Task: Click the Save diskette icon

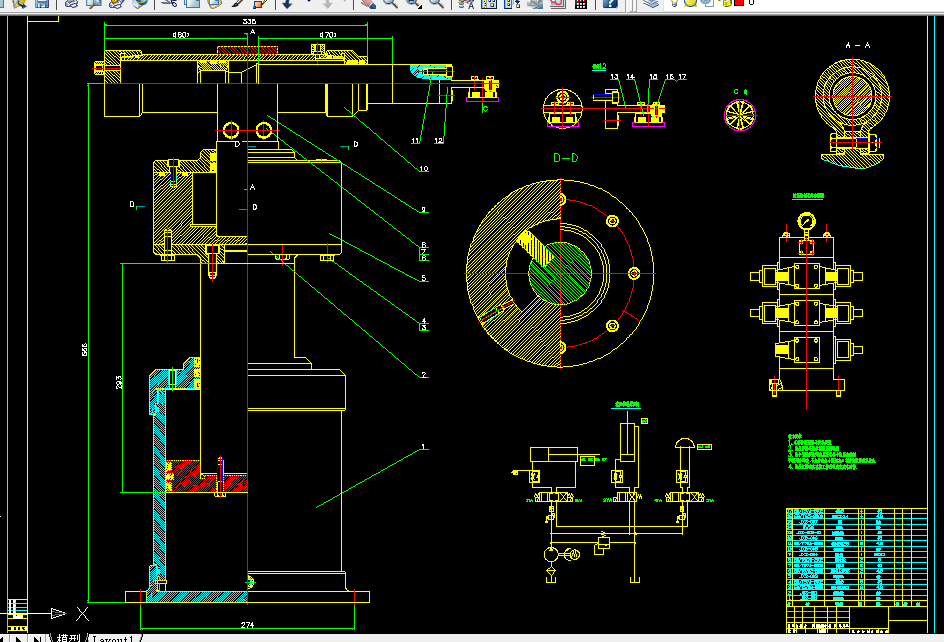Action: 42,3
